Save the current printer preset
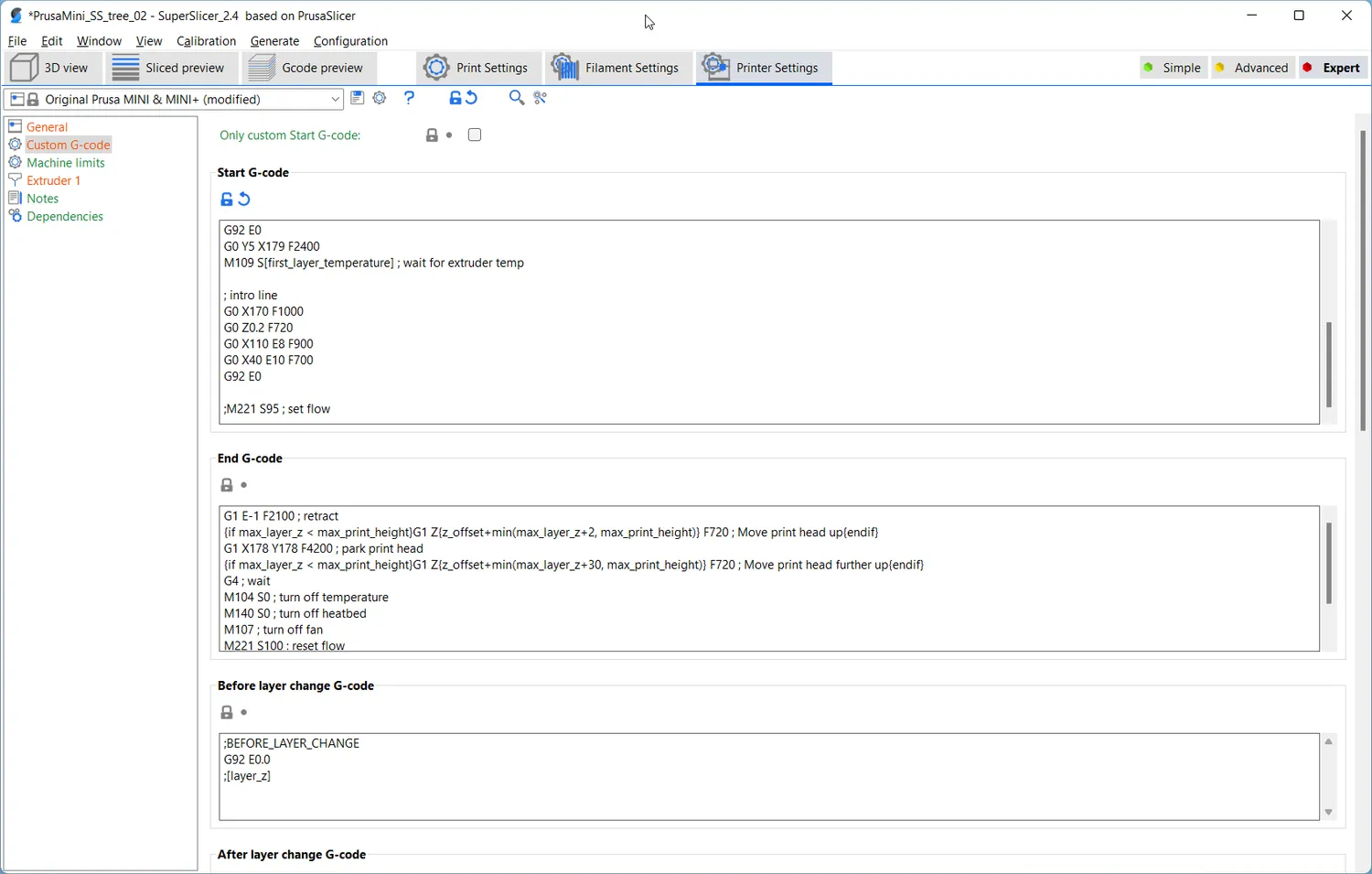 point(358,98)
